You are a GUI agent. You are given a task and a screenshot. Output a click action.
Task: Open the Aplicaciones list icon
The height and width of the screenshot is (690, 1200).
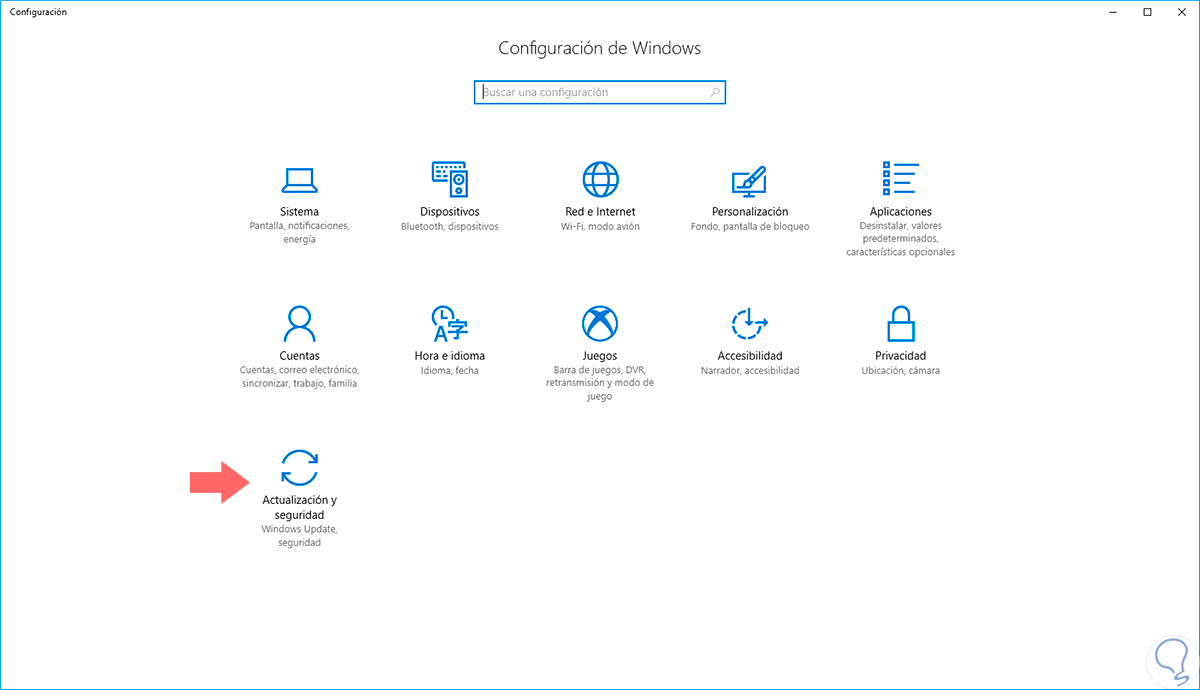point(900,180)
